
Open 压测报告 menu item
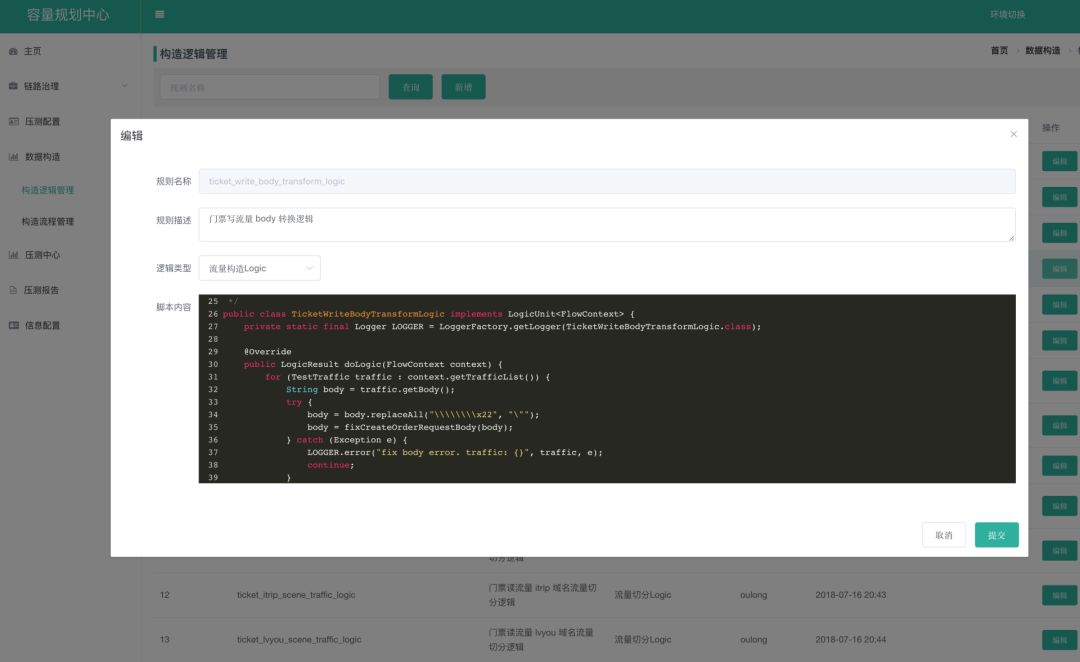click(x=41, y=290)
